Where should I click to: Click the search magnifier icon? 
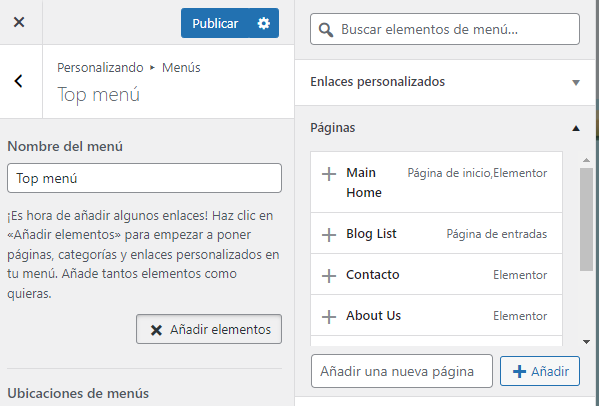[x=325, y=29]
